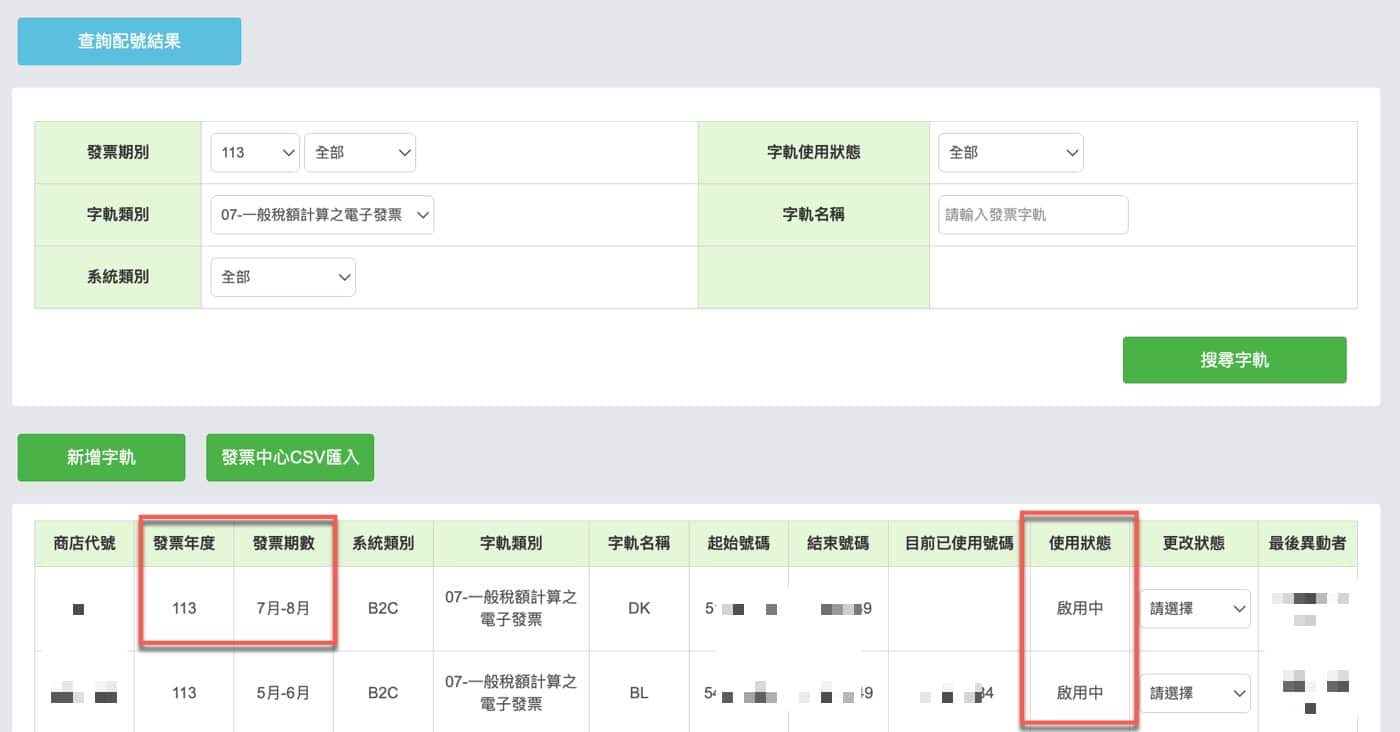Image resolution: width=1400 pixels, height=732 pixels.
Task: Click the 字軌名稱 column header in table
Action: click(x=639, y=543)
